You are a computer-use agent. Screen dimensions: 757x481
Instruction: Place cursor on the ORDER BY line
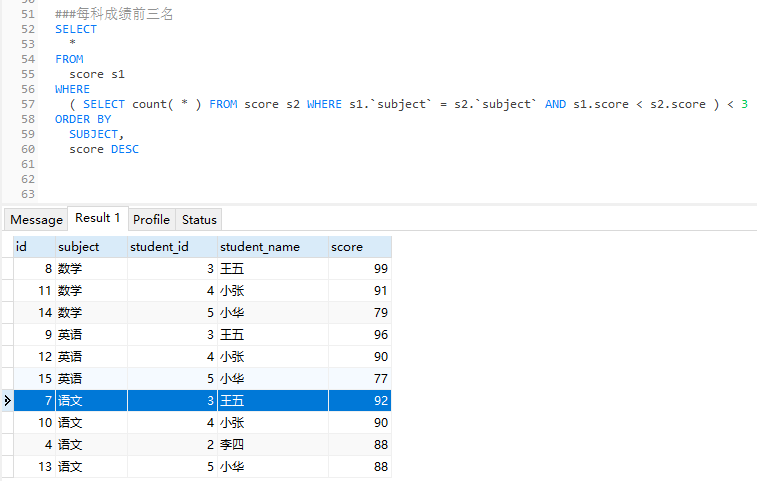pyautogui.click(x=83, y=119)
